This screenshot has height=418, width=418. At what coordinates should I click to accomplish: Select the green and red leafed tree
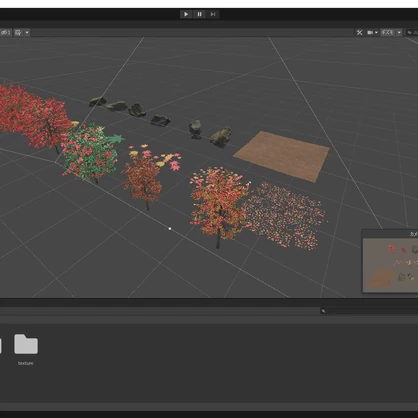tap(89, 153)
